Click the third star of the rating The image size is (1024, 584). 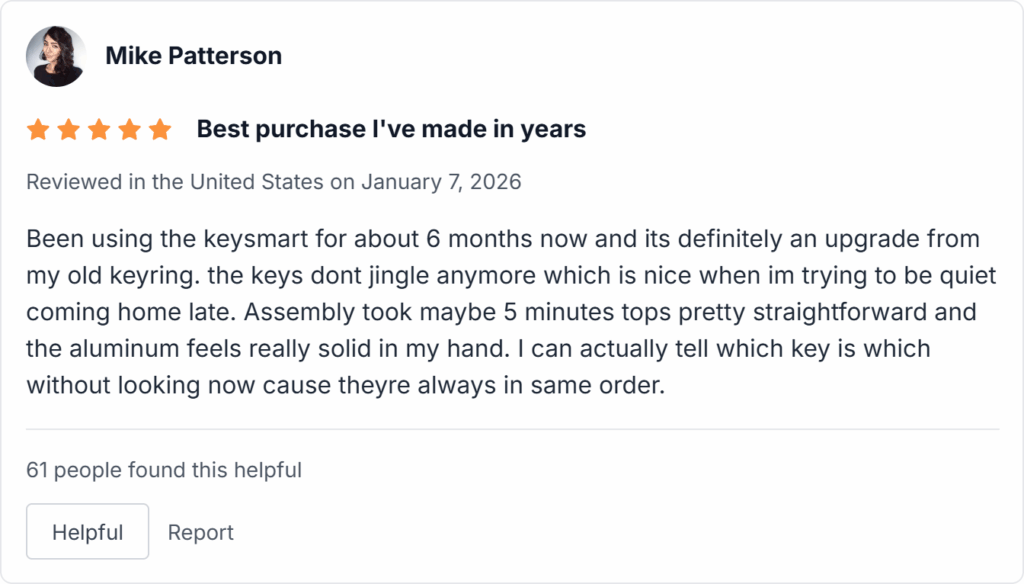100,128
